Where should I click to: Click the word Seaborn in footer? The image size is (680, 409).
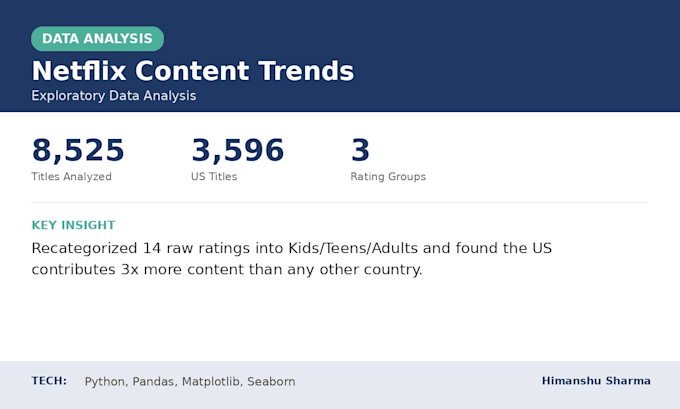[x=271, y=382]
